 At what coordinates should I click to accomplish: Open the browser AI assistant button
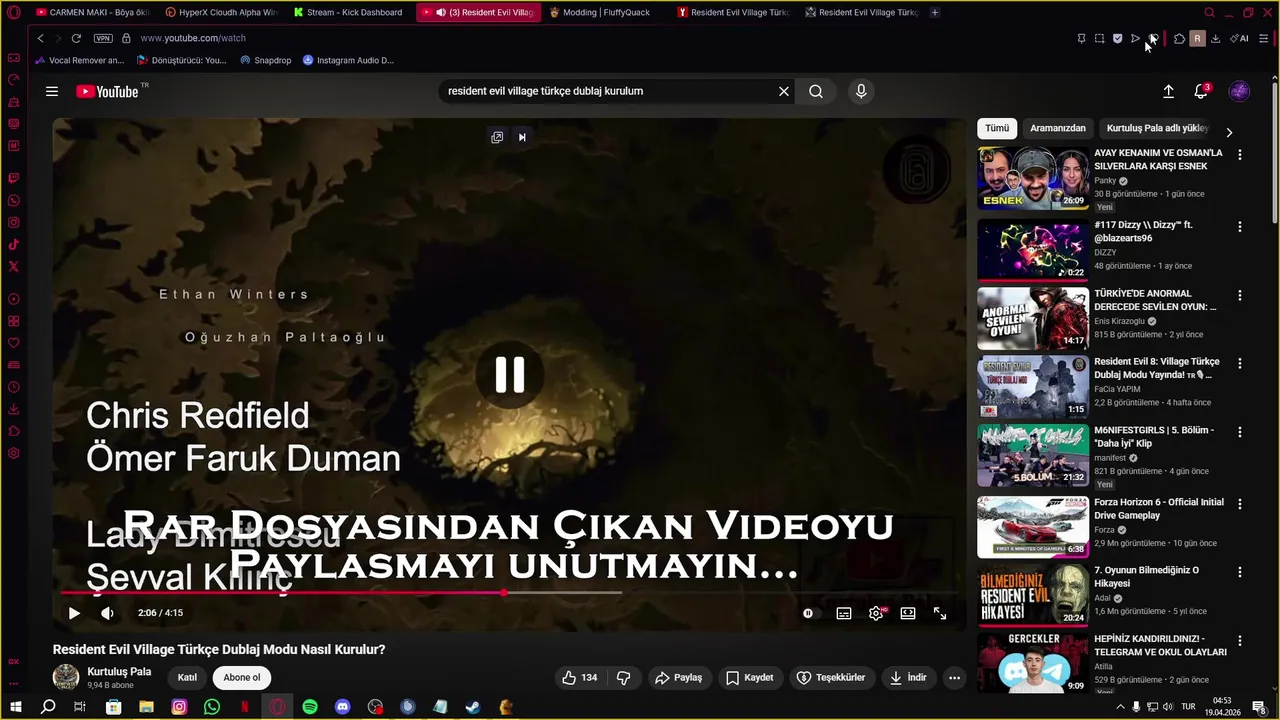pyautogui.click(x=1239, y=38)
